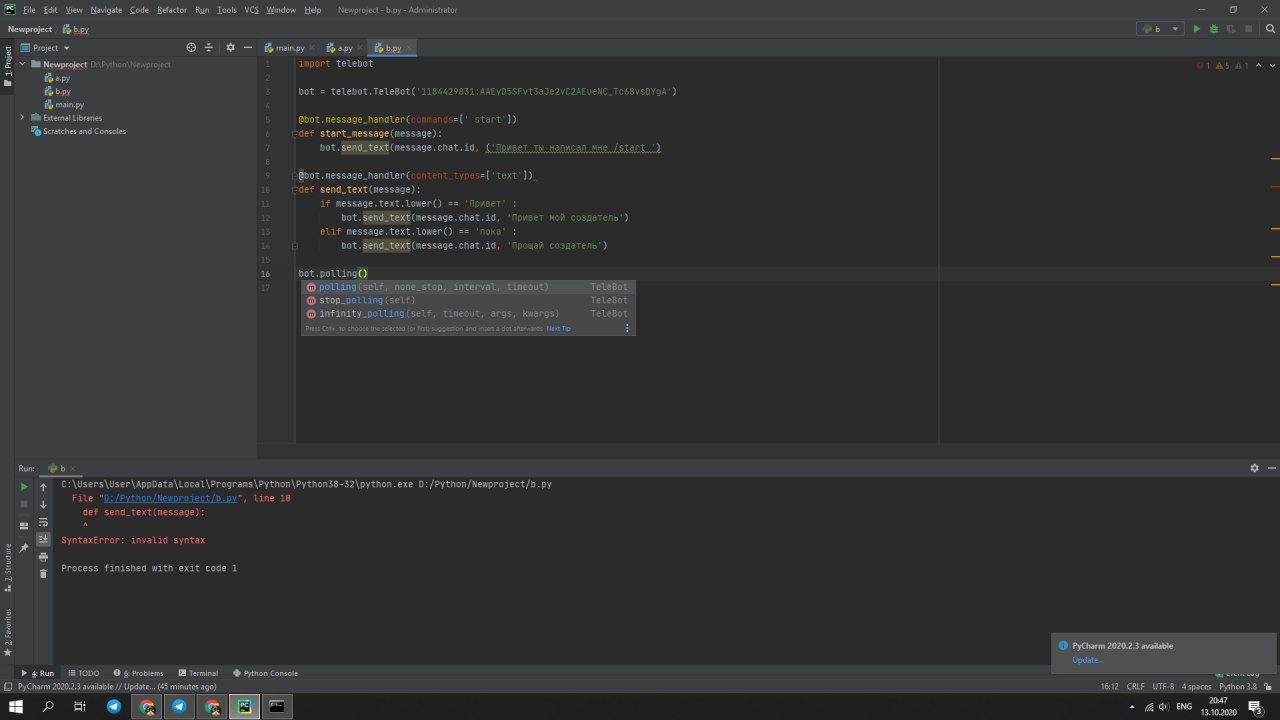Open D:/Python/Newproject/b.py traceback link
This screenshot has height=720, width=1280.
tap(170, 498)
